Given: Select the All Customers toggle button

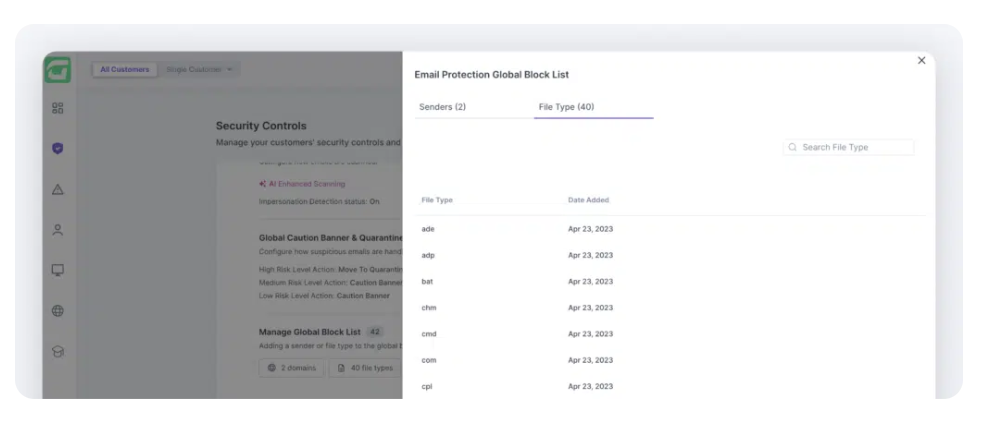Looking at the screenshot, I should 125,70.
